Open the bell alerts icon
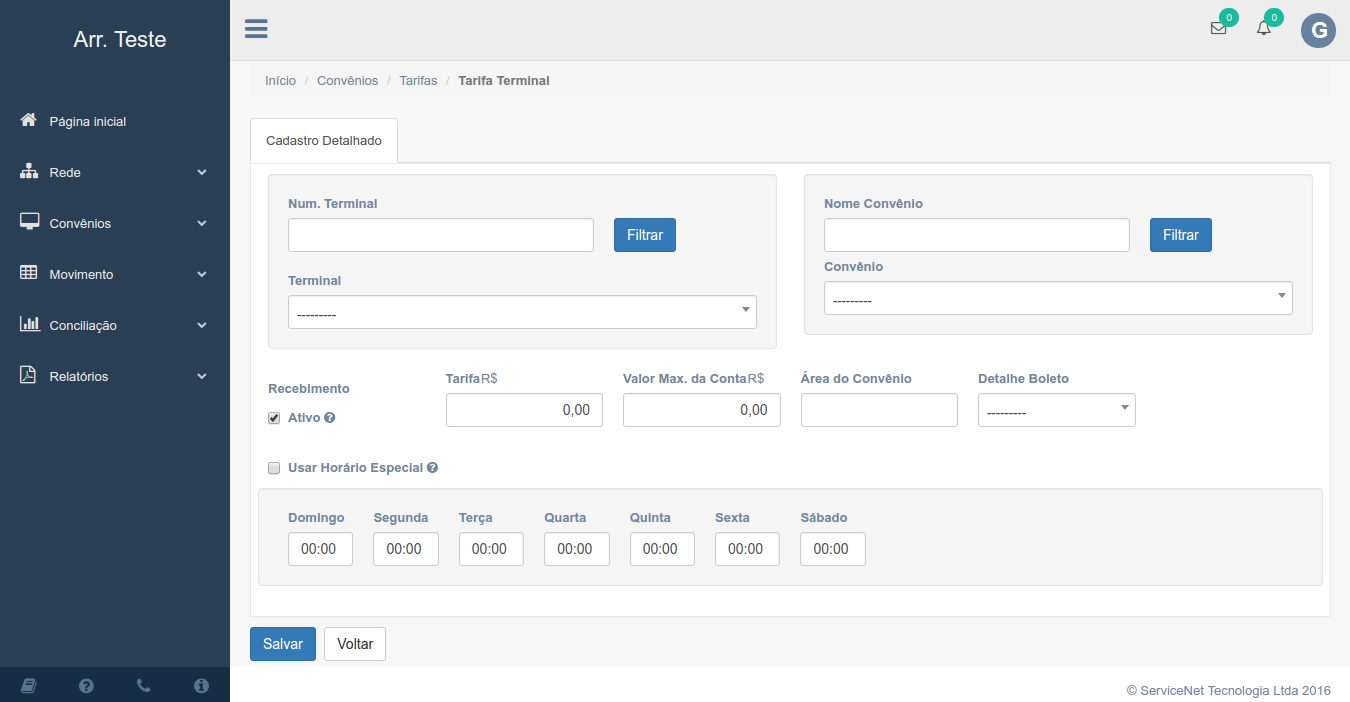Image resolution: width=1350 pixels, height=702 pixels. point(1264,29)
